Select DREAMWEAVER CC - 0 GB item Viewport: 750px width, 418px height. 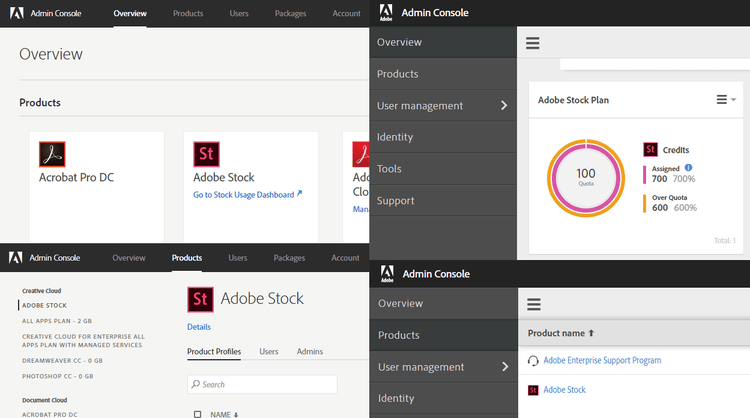click(62, 361)
